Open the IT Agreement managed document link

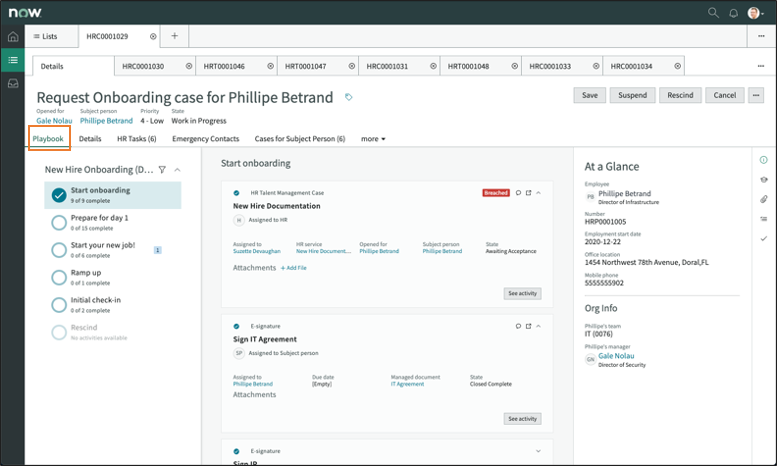pyautogui.click(x=407, y=384)
